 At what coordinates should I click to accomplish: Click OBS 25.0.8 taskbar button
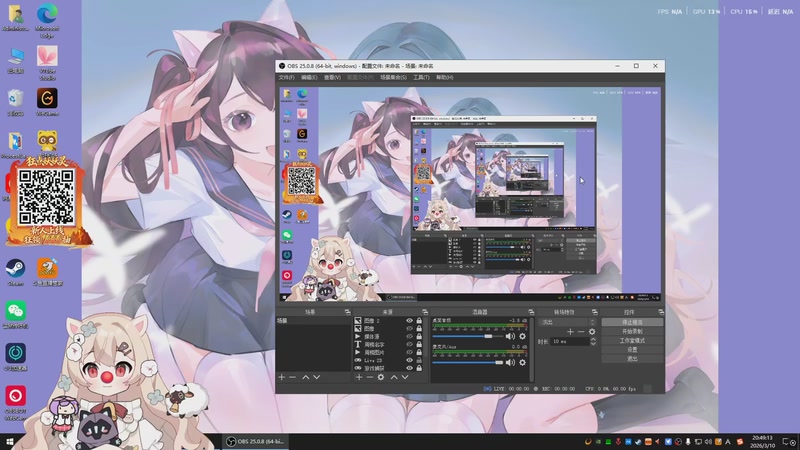click(256, 441)
